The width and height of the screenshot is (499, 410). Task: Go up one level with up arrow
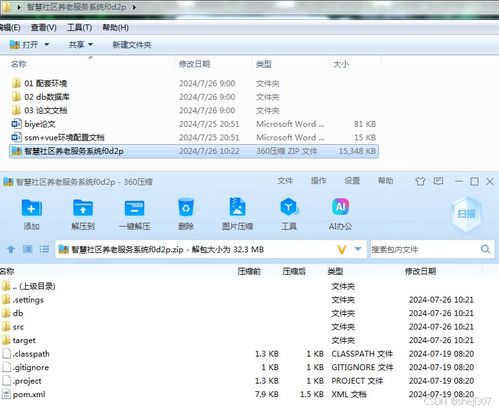[x=11, y=249]
